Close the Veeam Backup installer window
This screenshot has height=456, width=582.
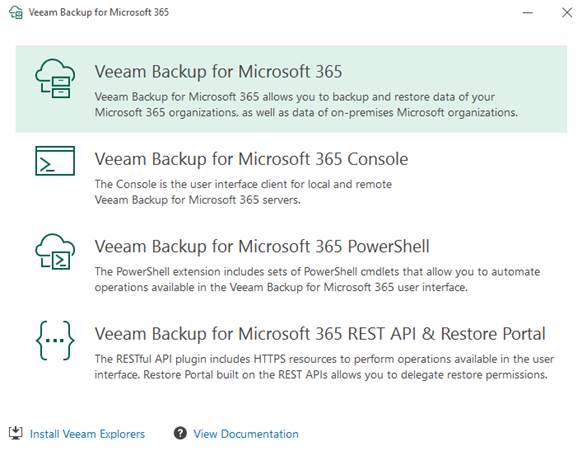pos(567,13)
